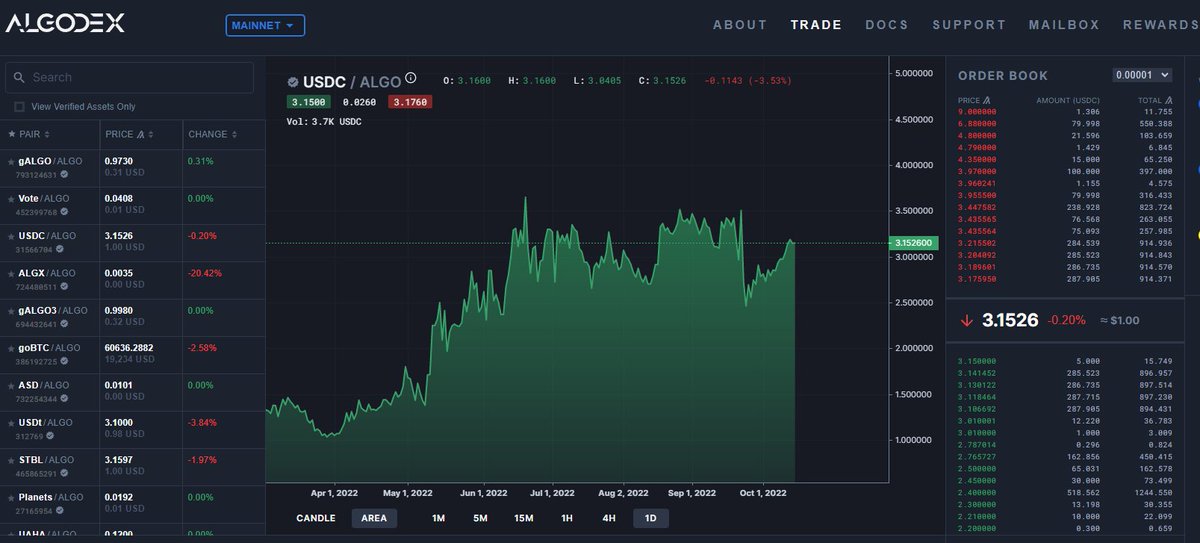Viewport: 1200px width, 543px height.
Task: Click verified badge beside USDt asset ID 312769
Action: 52,436
